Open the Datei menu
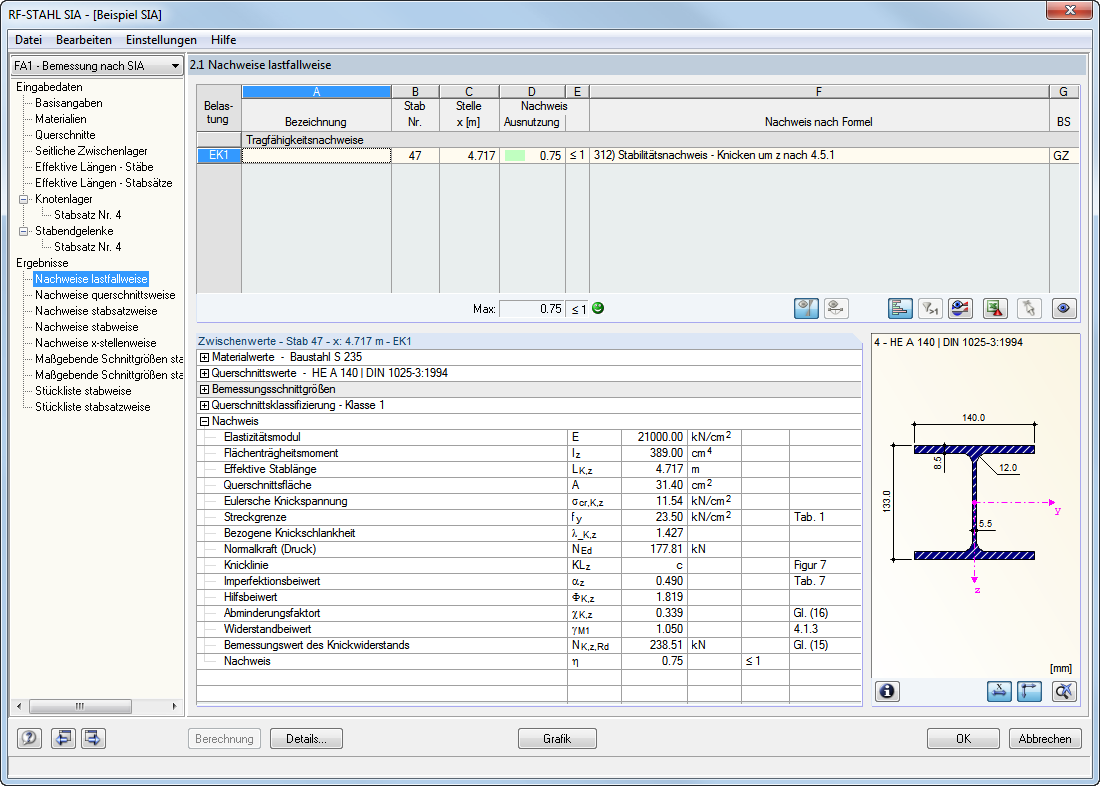The width and height of the screenshot is (1100, 786). (28, 40)
